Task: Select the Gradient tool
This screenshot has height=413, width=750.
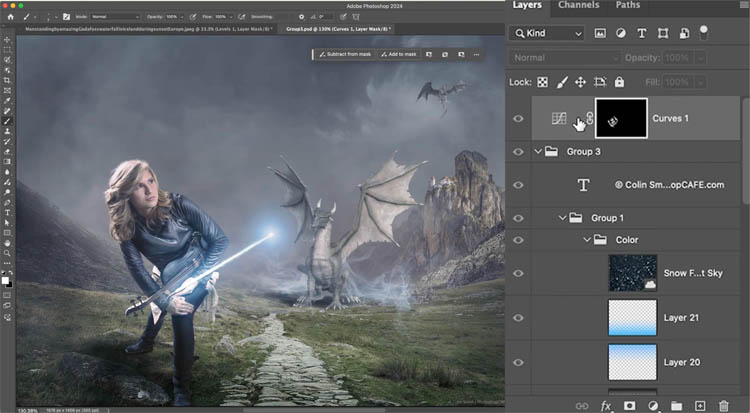Action: click(7, 162)
